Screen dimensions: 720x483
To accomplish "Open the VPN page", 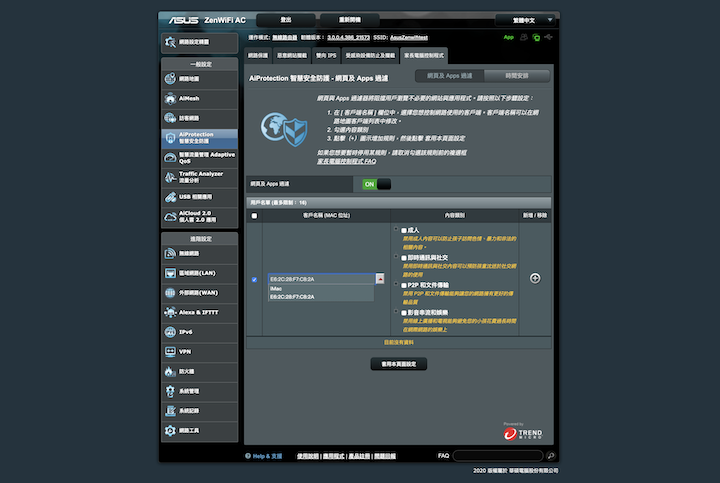I will click(199, 352).
